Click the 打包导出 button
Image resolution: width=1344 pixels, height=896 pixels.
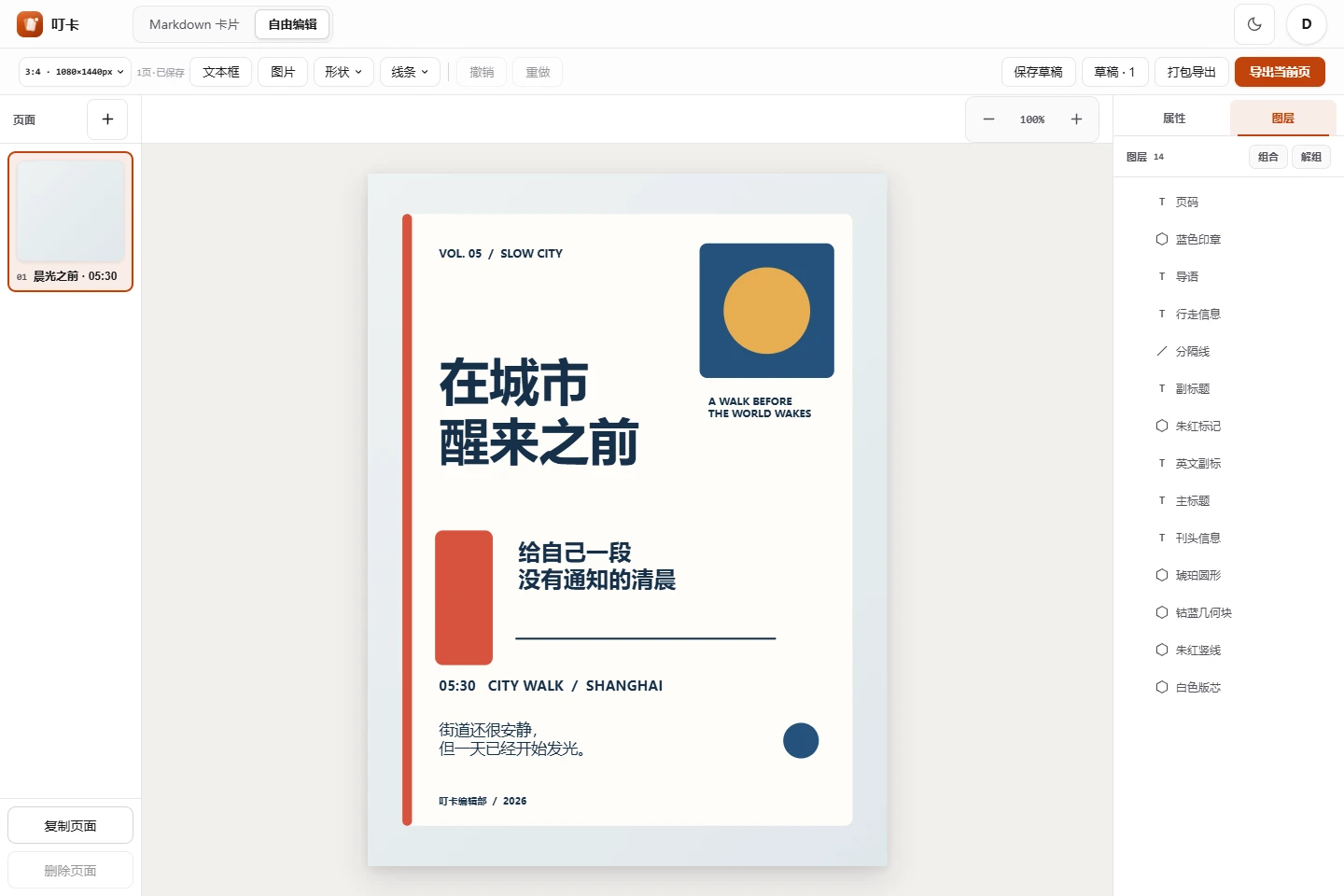[1192, 72]
